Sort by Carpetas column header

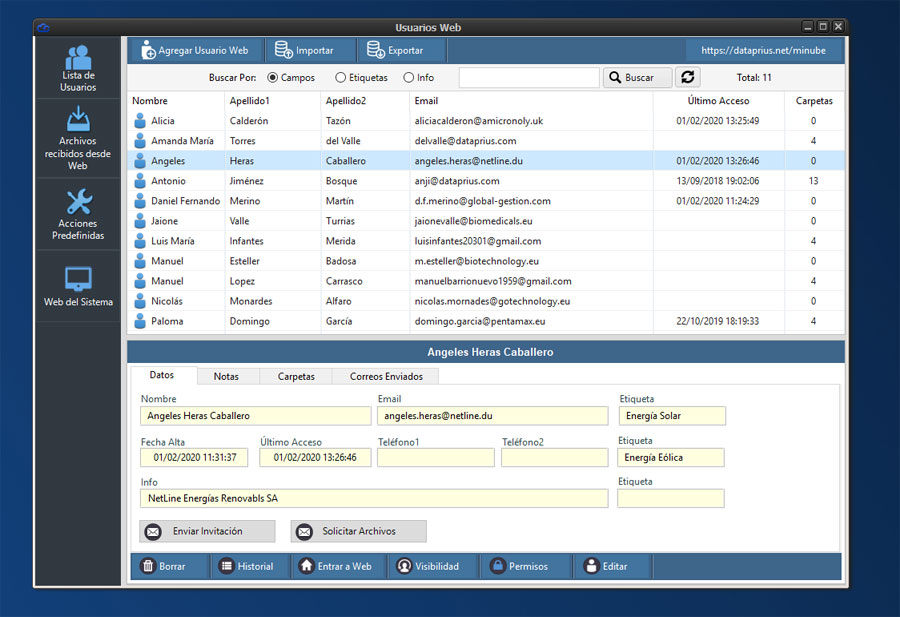pyautogui.click(x=814, y=100)
